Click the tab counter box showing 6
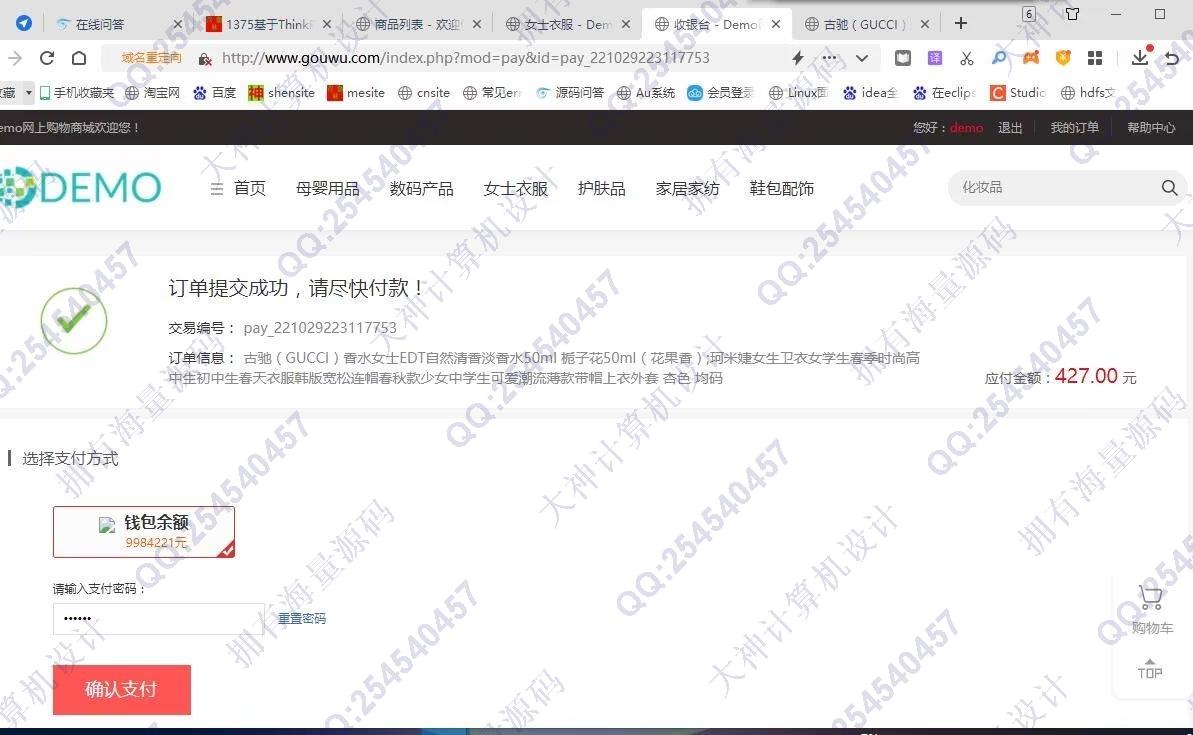The height and width of the screenshot is (735, 1193). pyautogui.click(x=1029, y=14)
